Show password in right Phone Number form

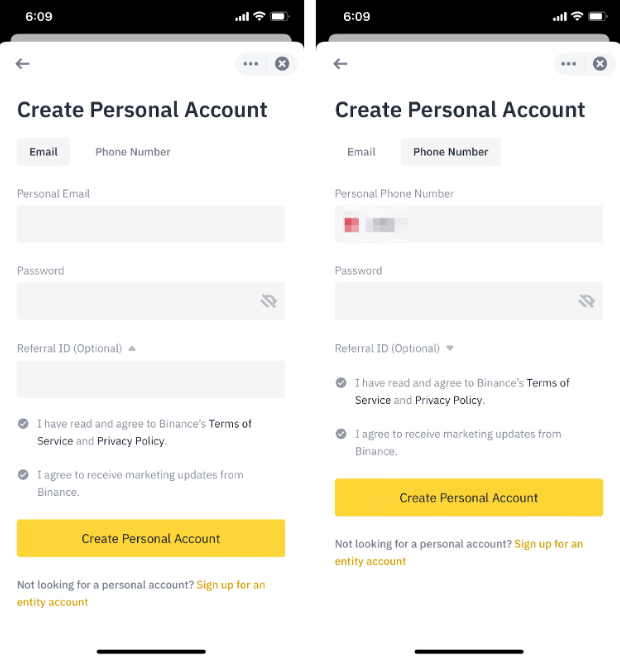586,301
